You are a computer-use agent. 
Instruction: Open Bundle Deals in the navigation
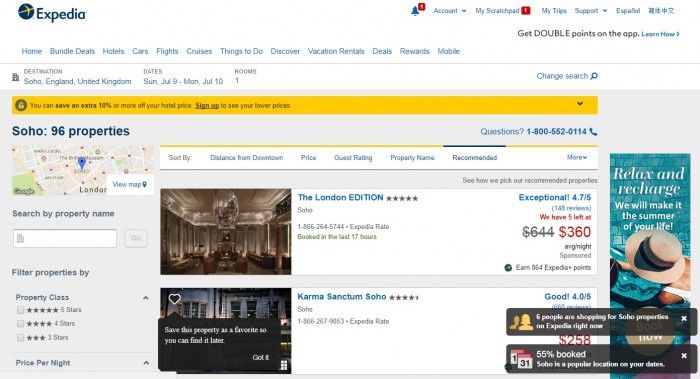72,51
